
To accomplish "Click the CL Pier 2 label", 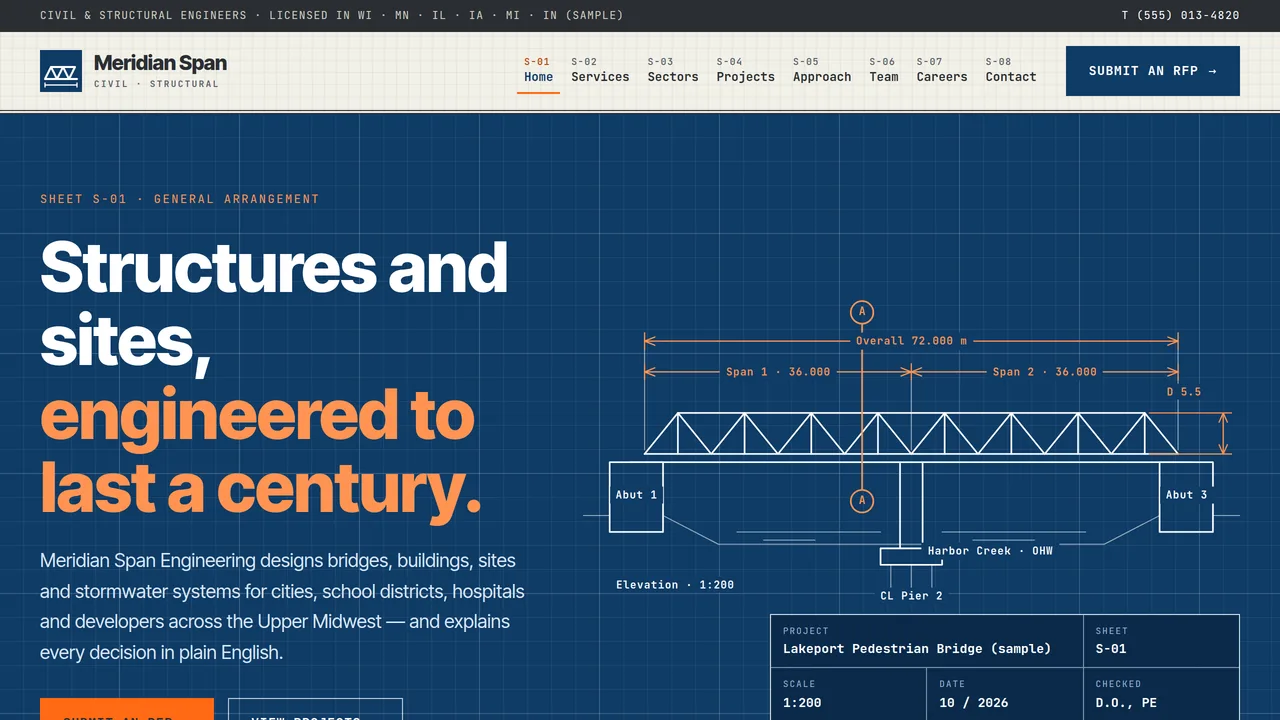I will tap(911, 596).
